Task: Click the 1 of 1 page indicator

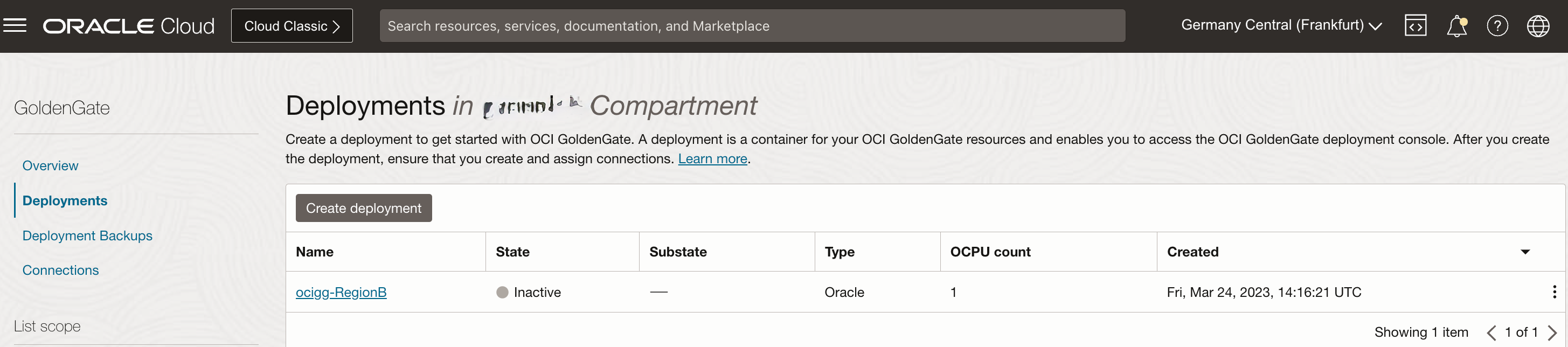Action: [1521, 332]
